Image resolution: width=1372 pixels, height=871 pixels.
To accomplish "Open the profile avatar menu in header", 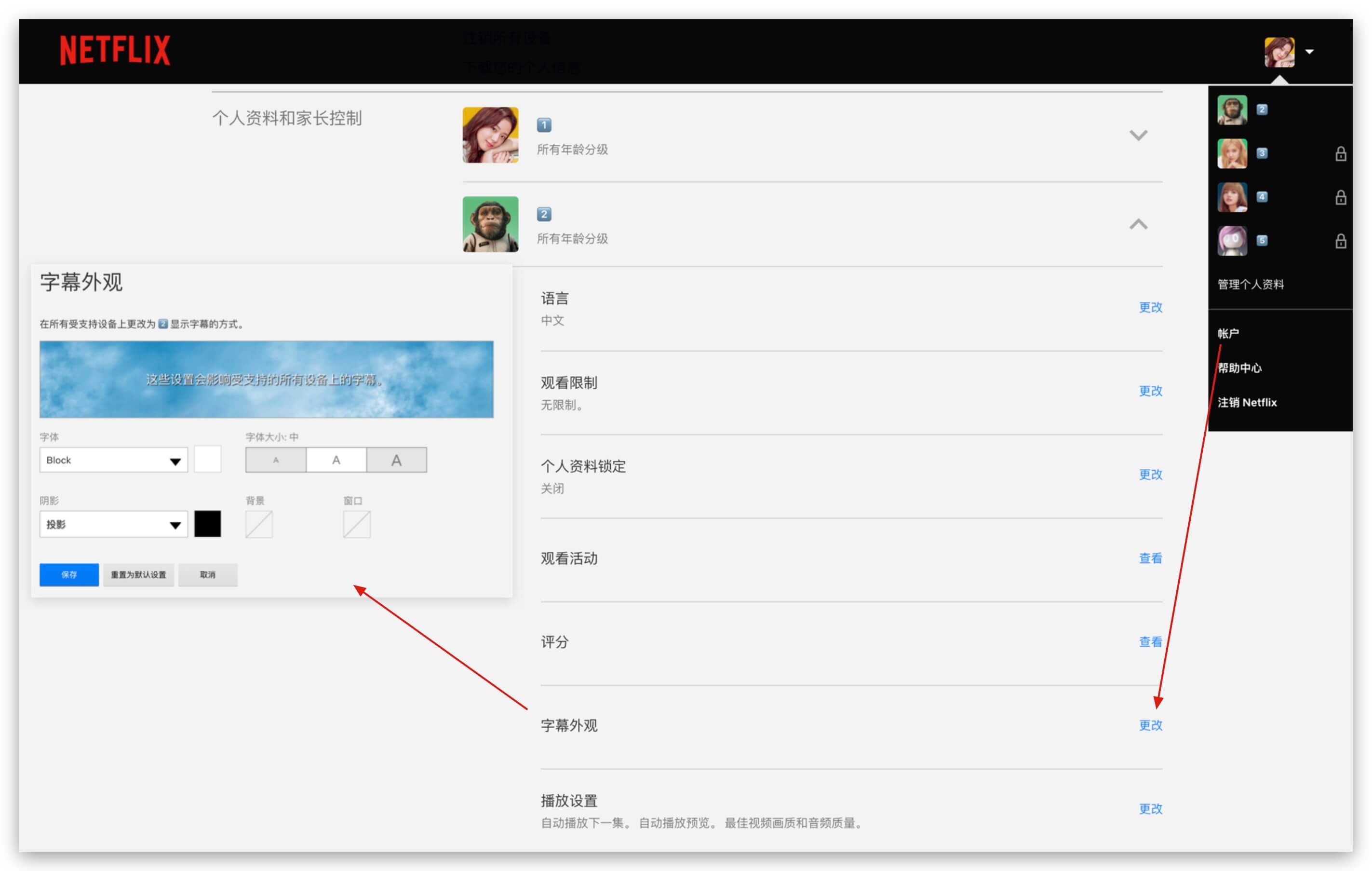I will tap(1279, 52).
